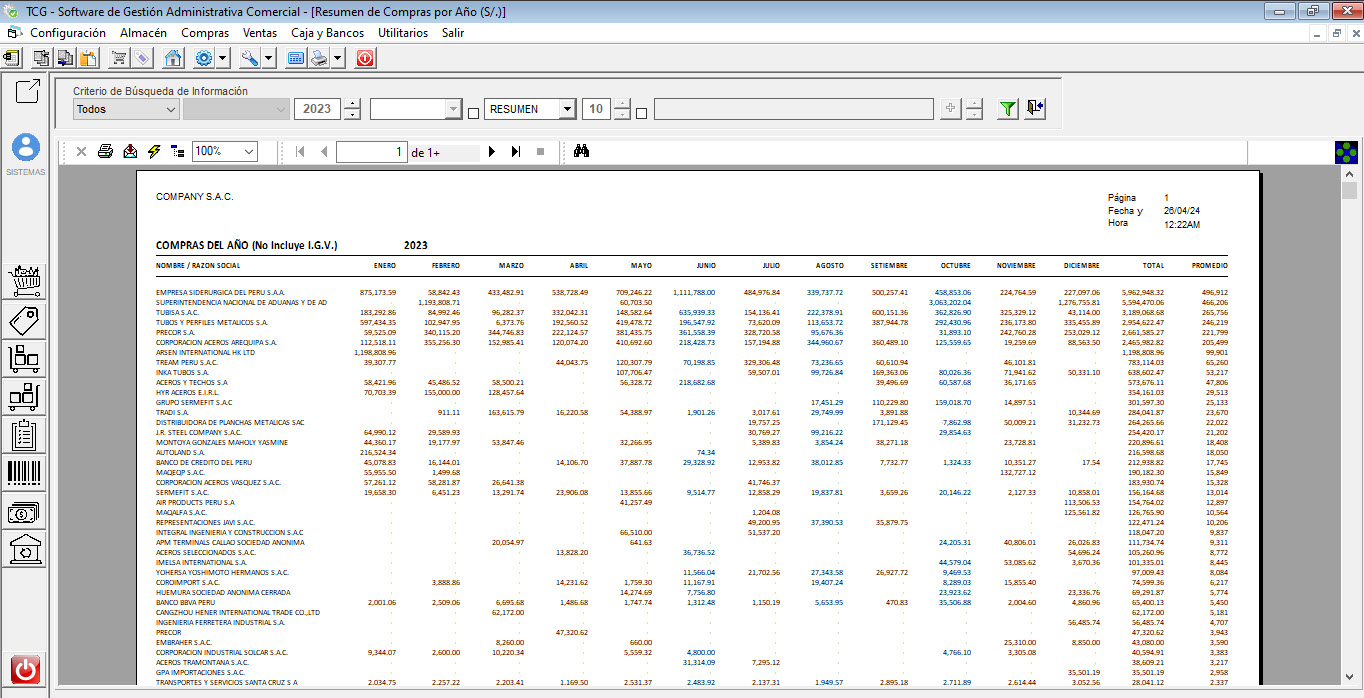Click the green filter funnel icon

1008,109
